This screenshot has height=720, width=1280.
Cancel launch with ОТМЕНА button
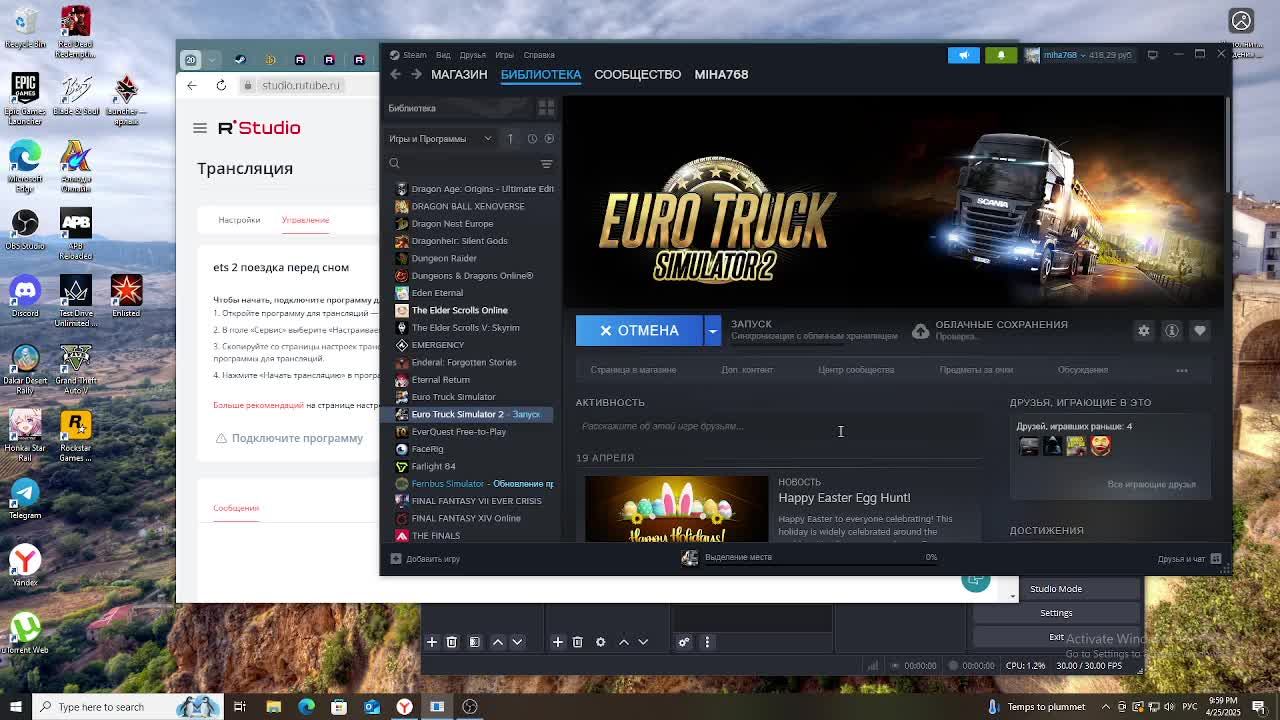(x=639, y=331)
